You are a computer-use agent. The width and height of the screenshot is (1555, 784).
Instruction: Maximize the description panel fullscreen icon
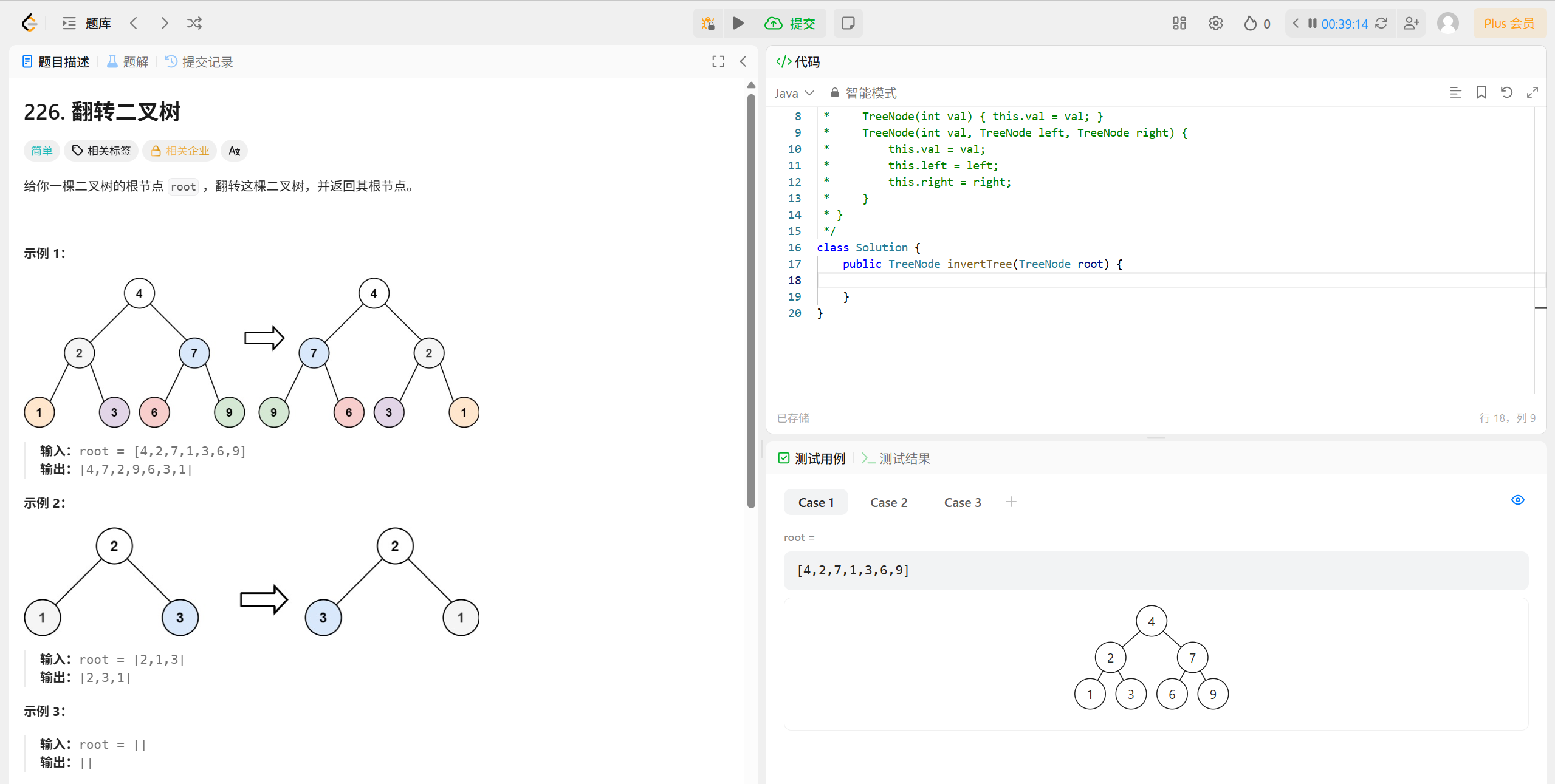pos(718,61)
